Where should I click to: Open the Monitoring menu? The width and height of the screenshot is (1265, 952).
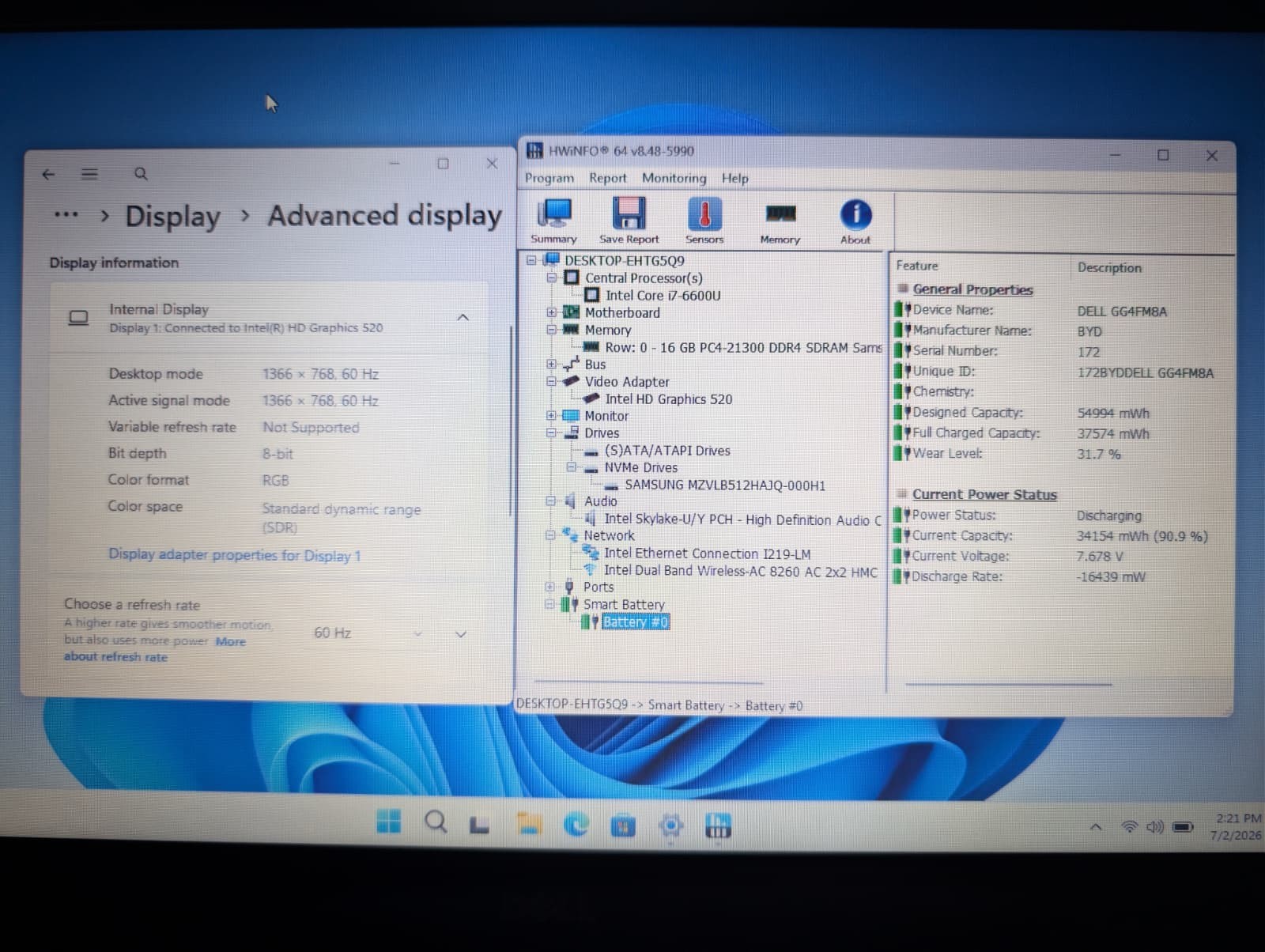(674, 179)
